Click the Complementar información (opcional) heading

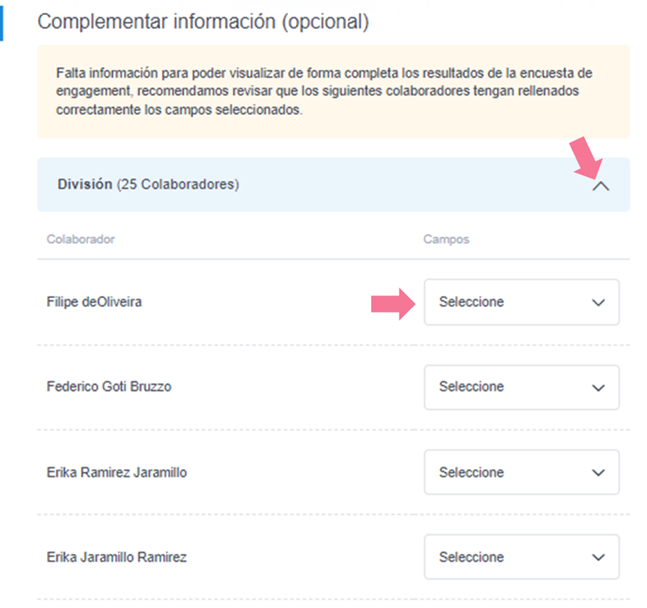click(203, 21)
